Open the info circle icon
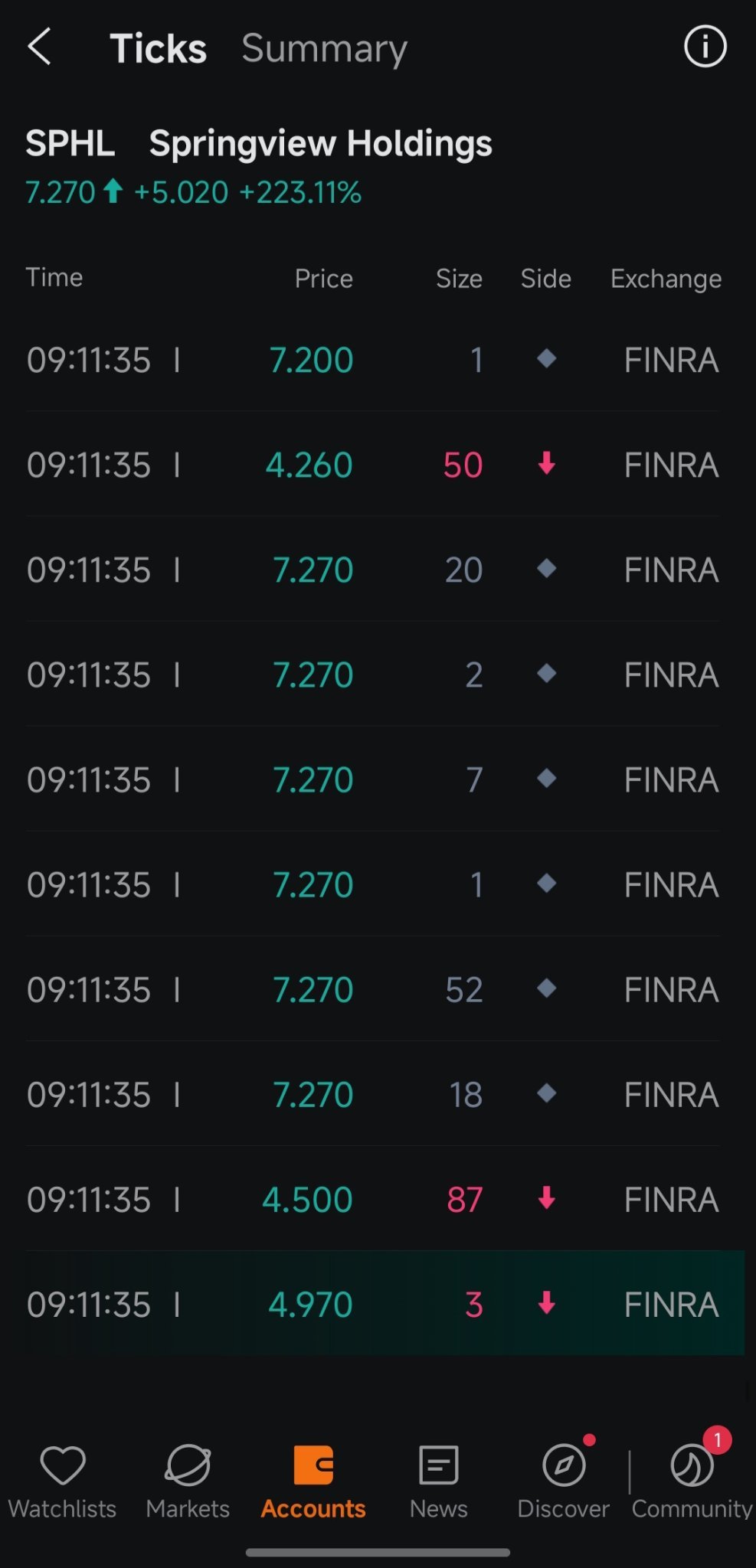Screen dimensions: 756x1568 [x=705, y=47]
